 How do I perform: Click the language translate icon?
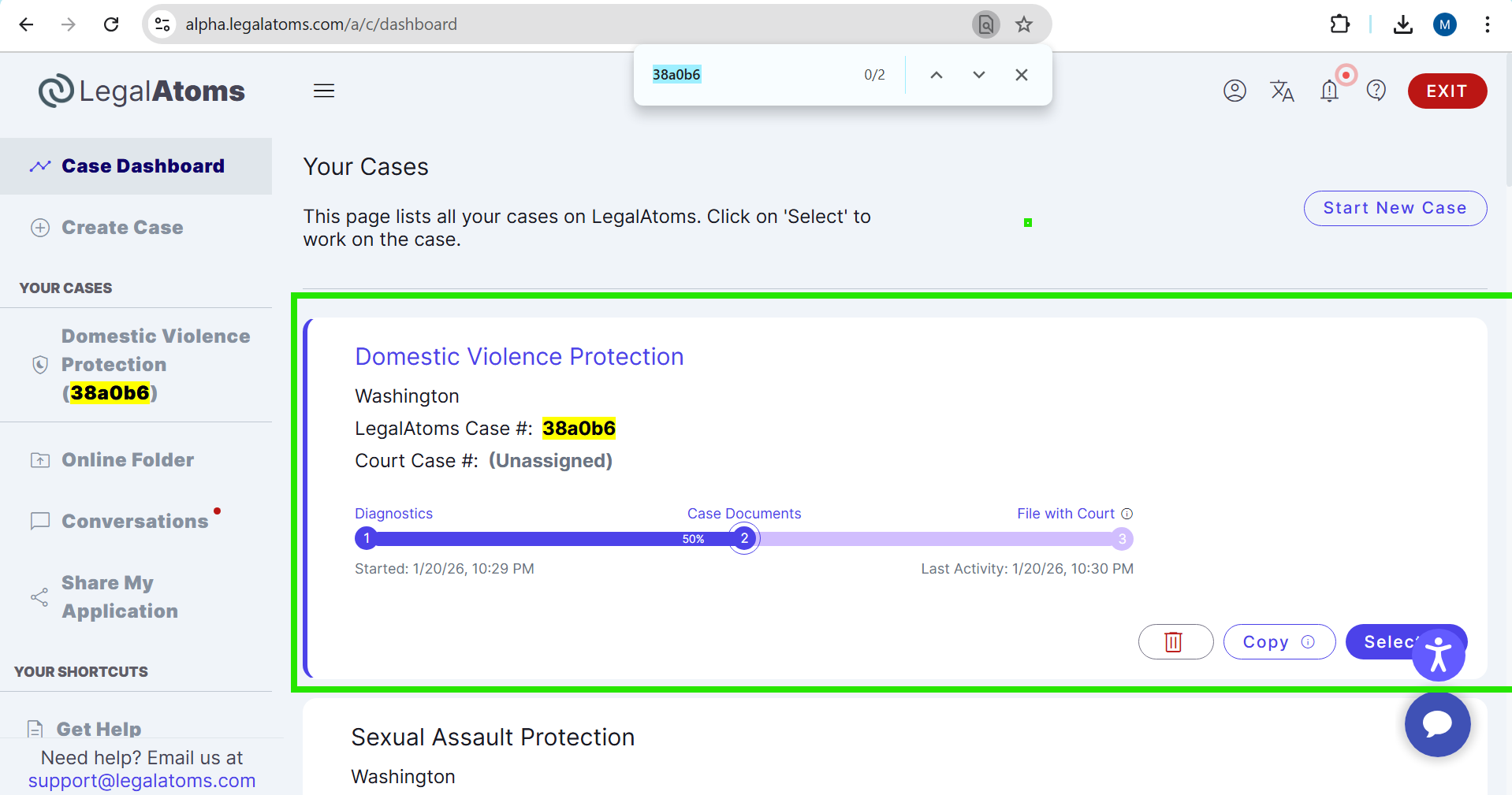pyautogui.click(x=1282, y=91)
